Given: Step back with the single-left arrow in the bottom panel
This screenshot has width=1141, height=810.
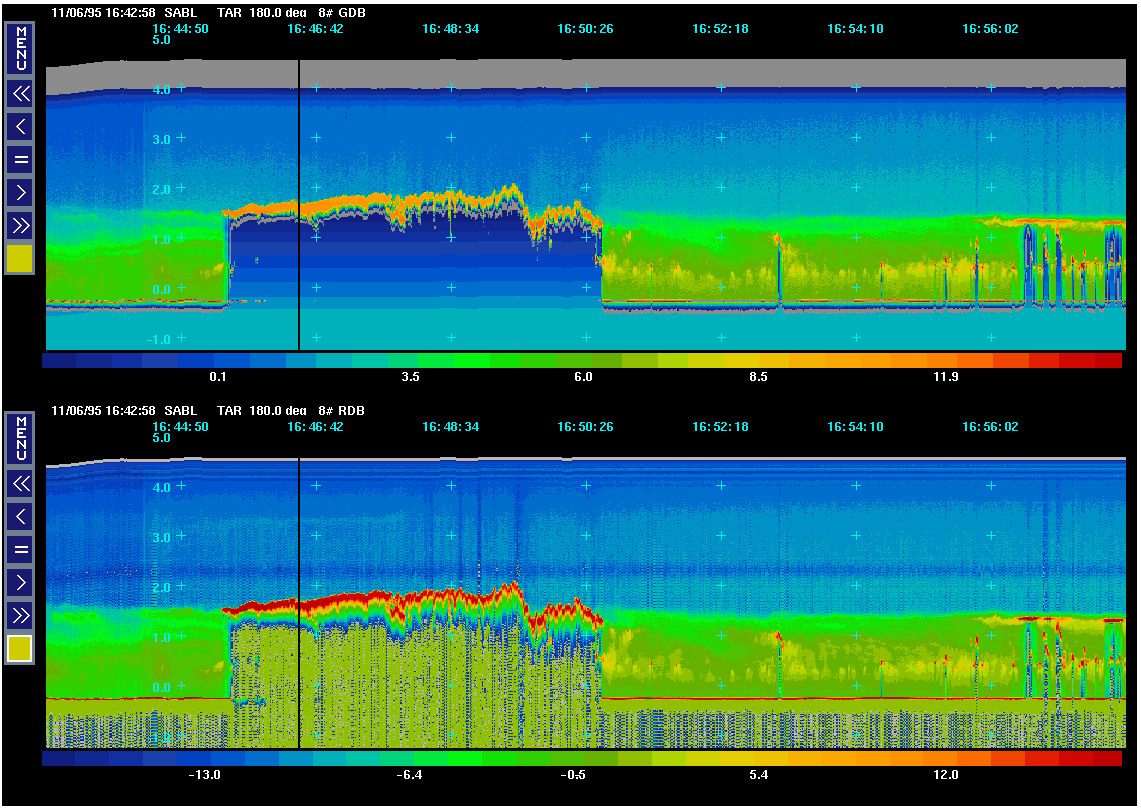Looking at the screenshot, I should pos(21,516).
